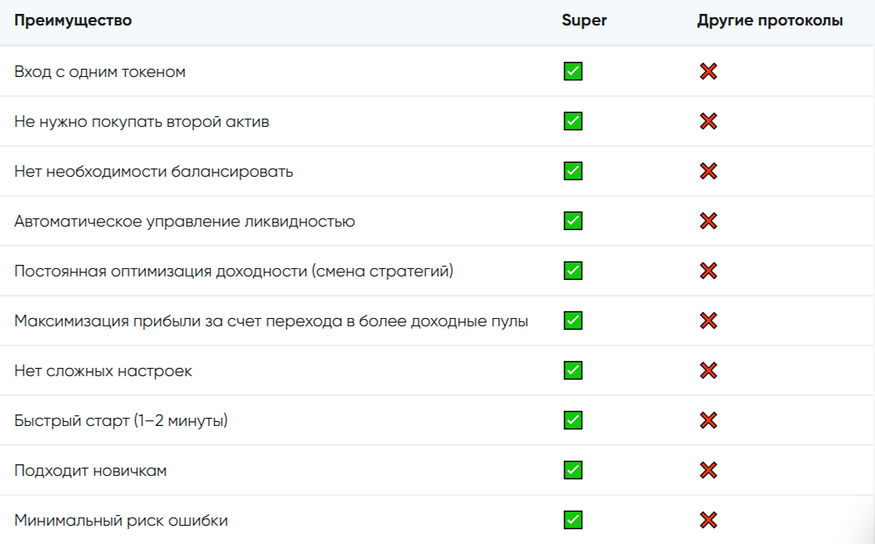Click red cross for "Минимальный риск ошибки"
This screenshot has height=544, width=875.
(x=708, y=520)
